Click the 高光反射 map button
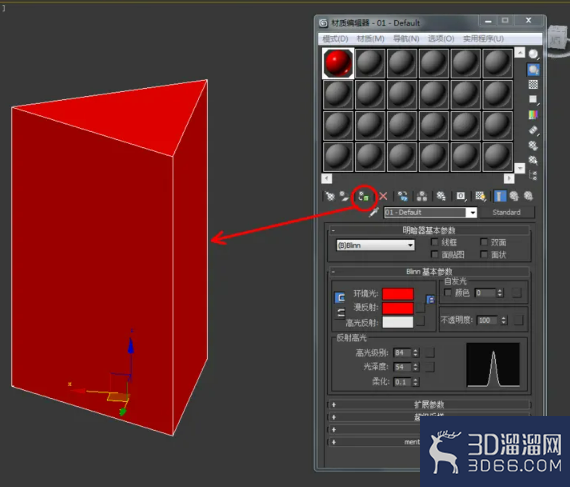This screenshot has width=570, height=487. (x=421, y=321)
